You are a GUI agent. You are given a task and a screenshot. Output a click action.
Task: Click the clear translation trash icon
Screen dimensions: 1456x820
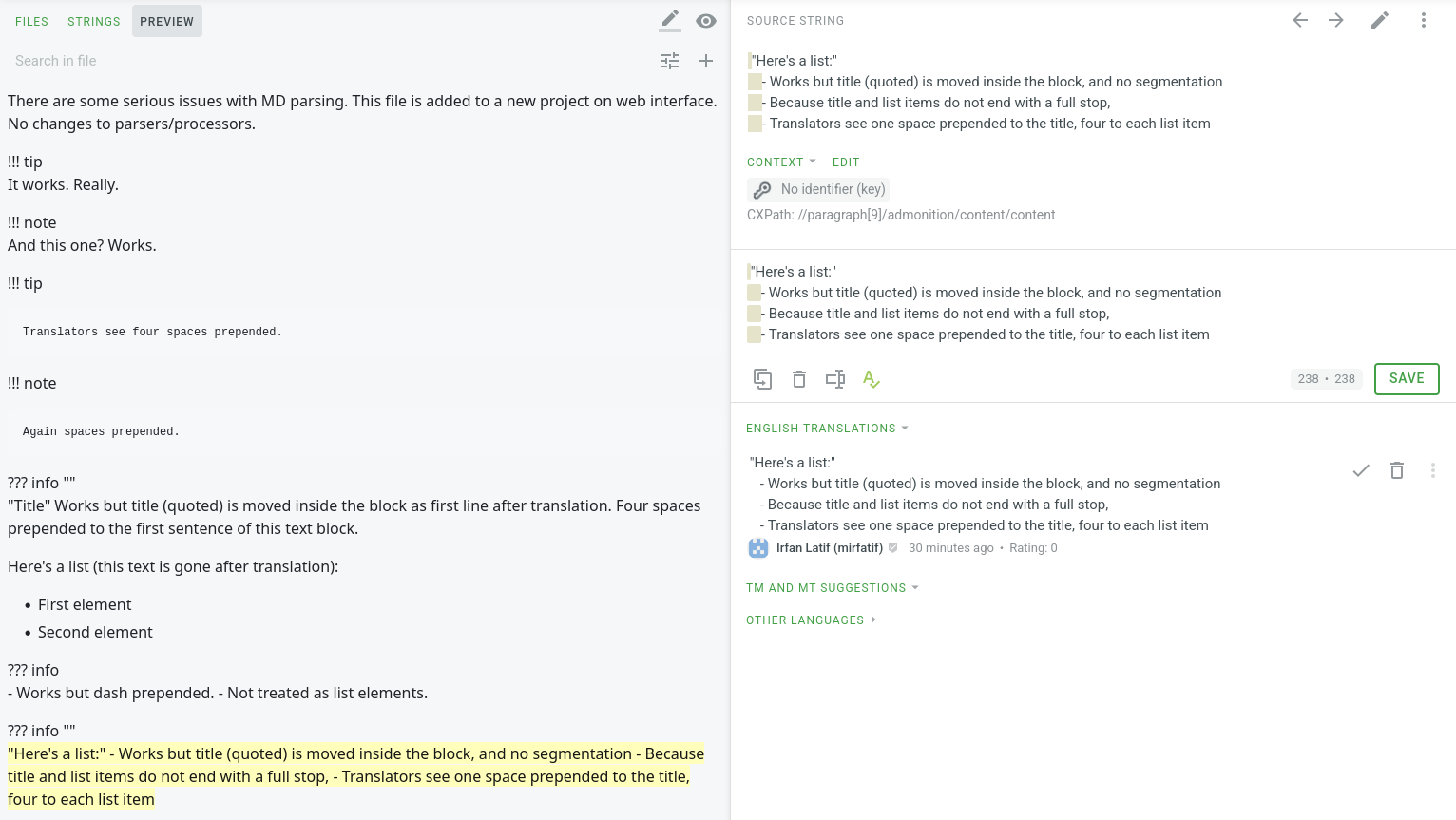(x=799, y=379)
